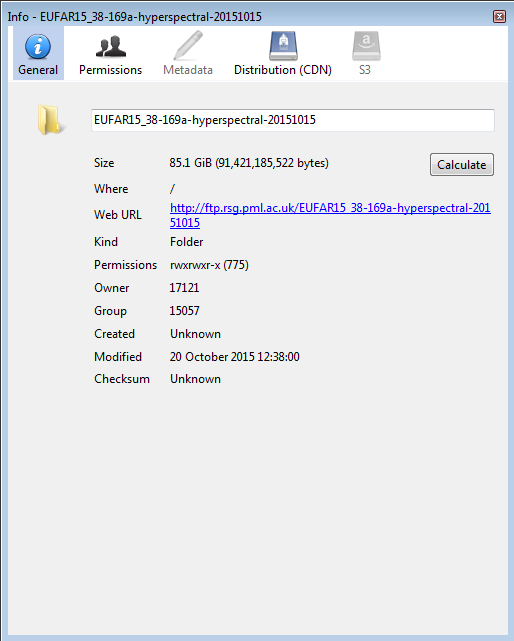Focus the folder name text field

[x=293, y=120]
